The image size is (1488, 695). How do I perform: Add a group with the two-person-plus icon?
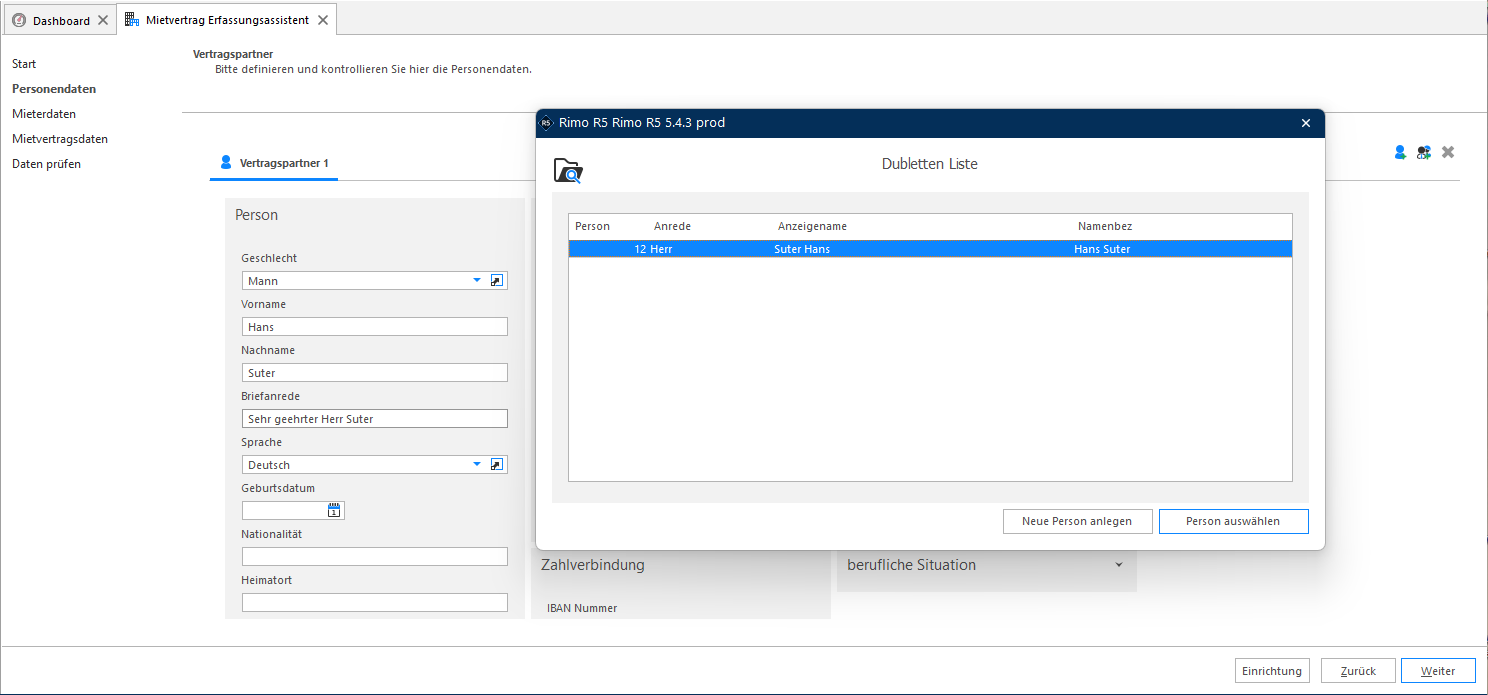point(1424,152)
